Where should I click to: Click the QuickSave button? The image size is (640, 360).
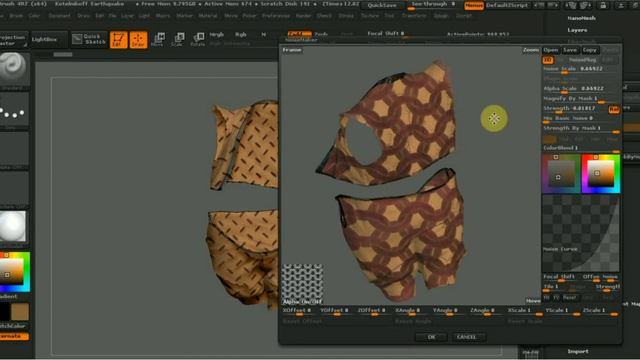pyautogui.click(x=382, y=5)
